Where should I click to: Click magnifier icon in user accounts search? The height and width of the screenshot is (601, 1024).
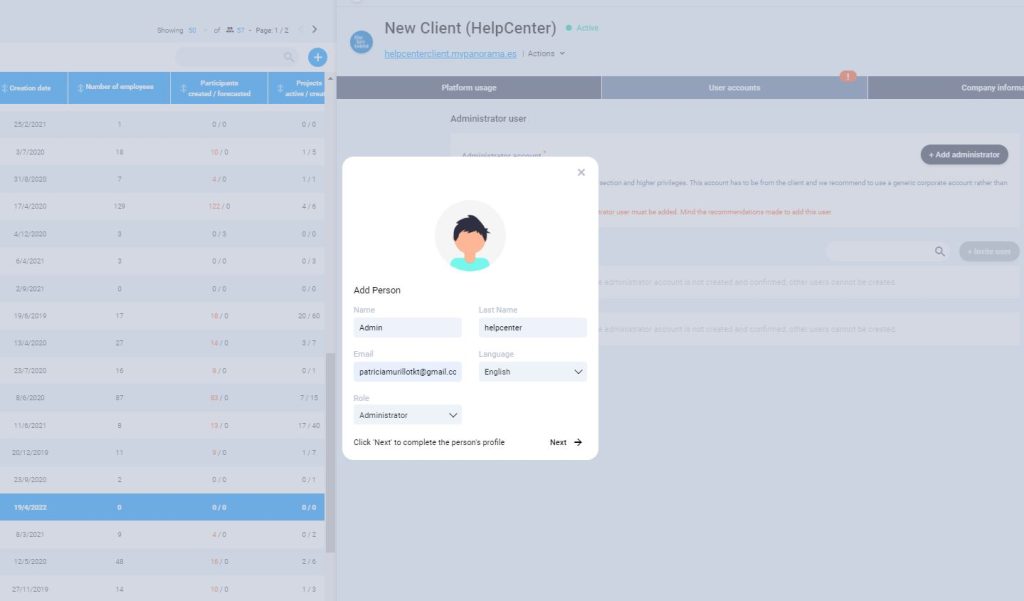click(x=939, y=252)
